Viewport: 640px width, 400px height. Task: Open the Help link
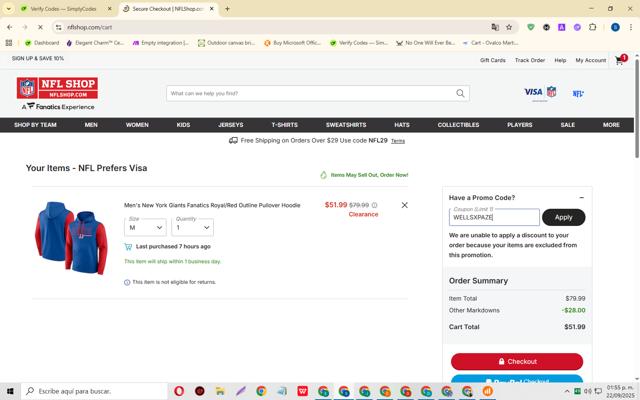[x=560, y=60]
